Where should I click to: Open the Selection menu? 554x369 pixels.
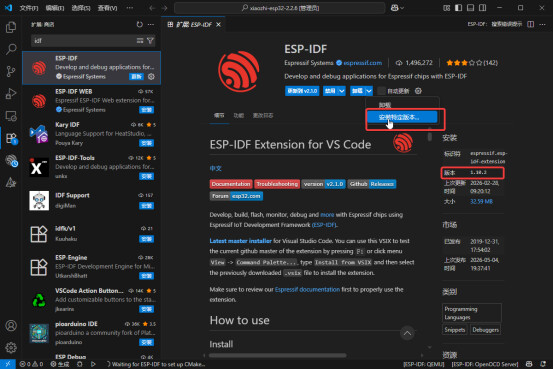[x=81, y=8]
